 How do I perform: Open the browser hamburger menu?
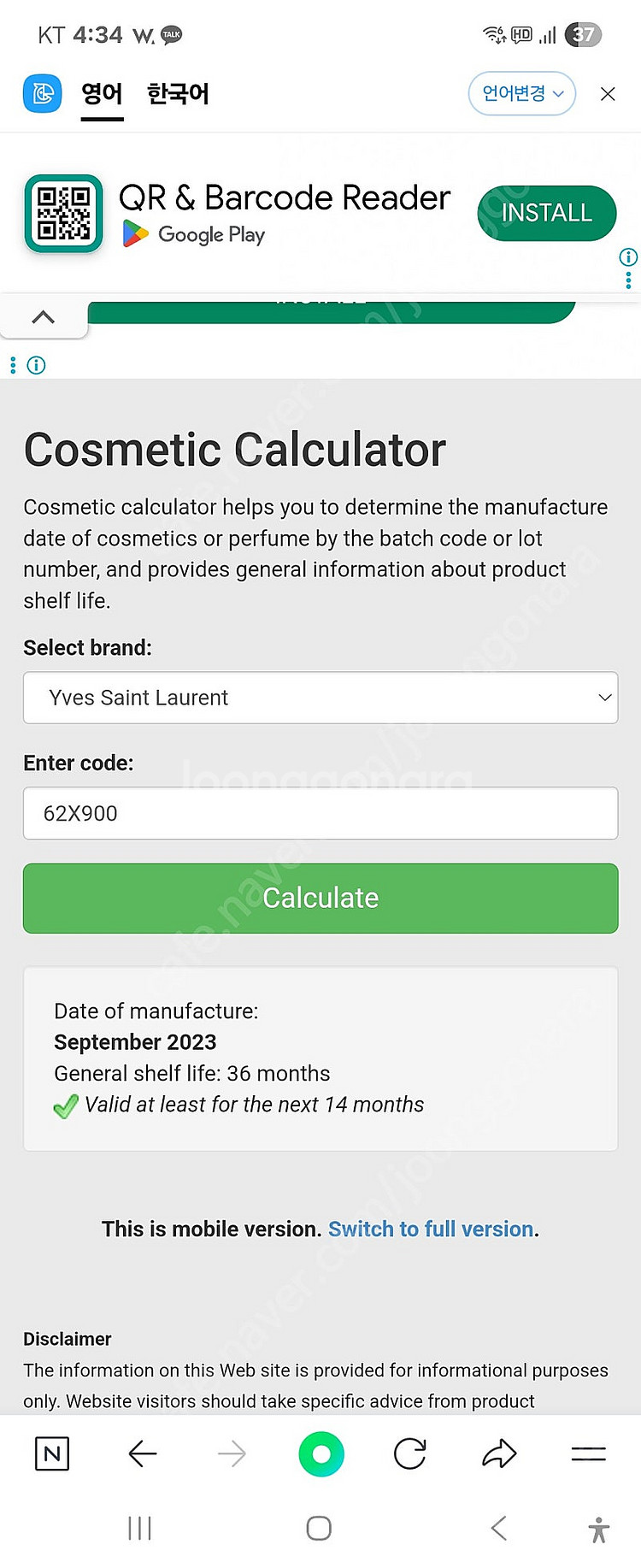[x=589, y=1453]
